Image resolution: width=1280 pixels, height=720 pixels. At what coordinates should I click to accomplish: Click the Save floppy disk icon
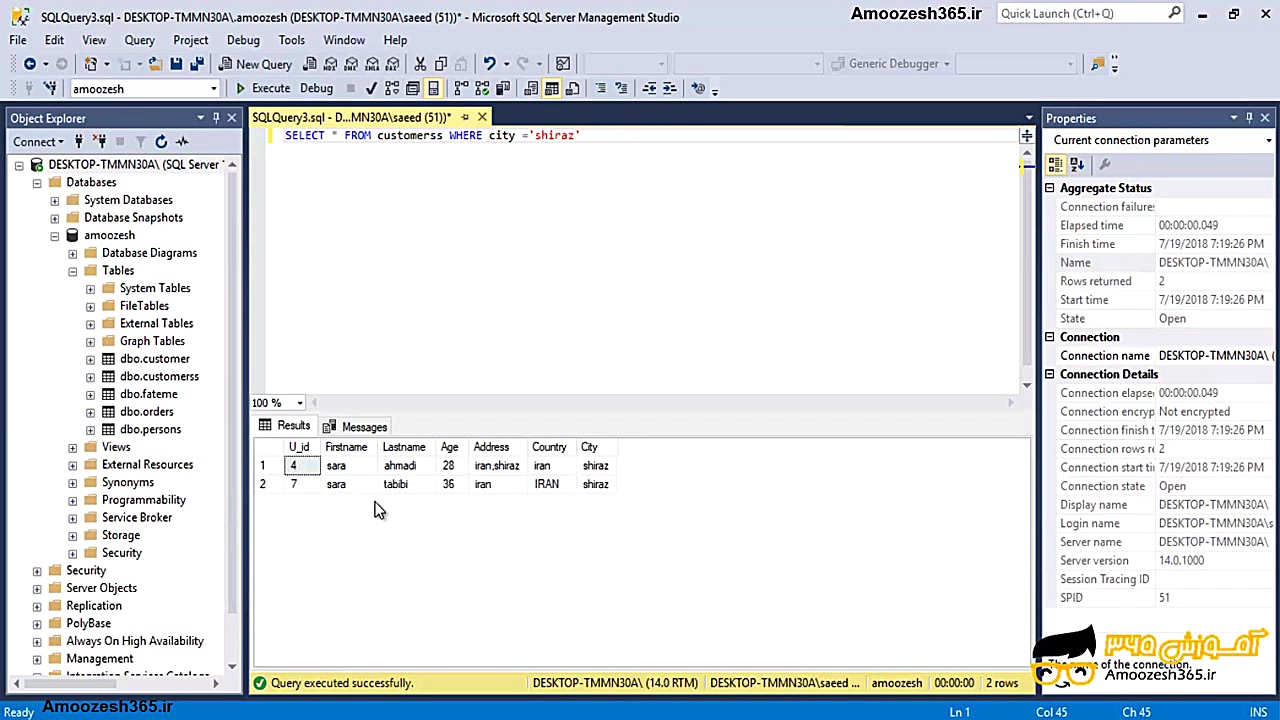(176, 64)
